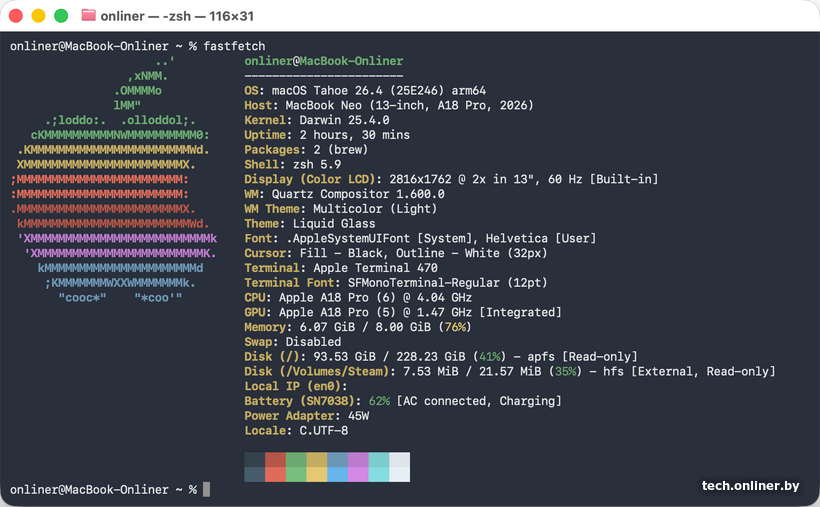The width and height of the screenshot is (820, 507).
Task: Click the 'Host: MacBook Neo' line
Action: click(389, 105)
